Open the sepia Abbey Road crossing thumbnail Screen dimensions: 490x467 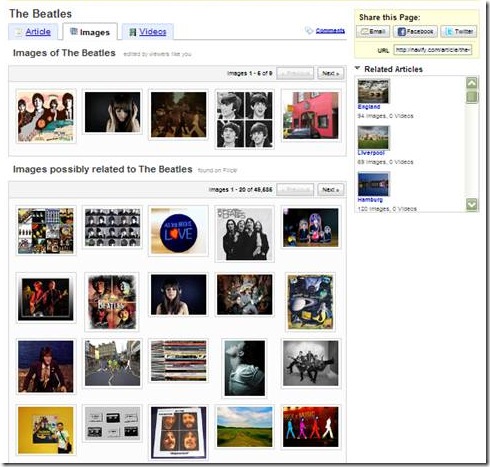point(178,115)
